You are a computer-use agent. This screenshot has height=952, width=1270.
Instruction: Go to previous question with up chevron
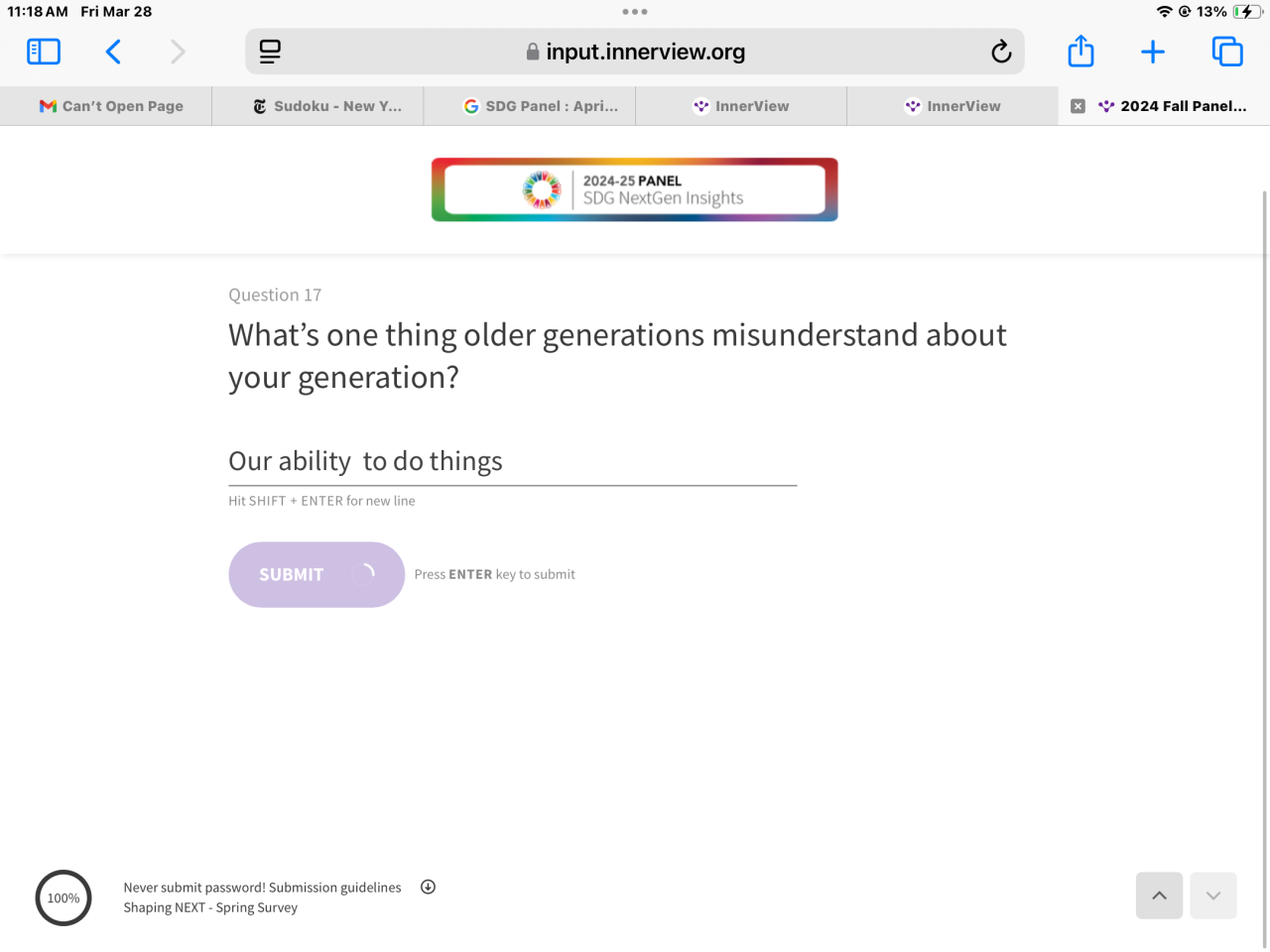1159,895
